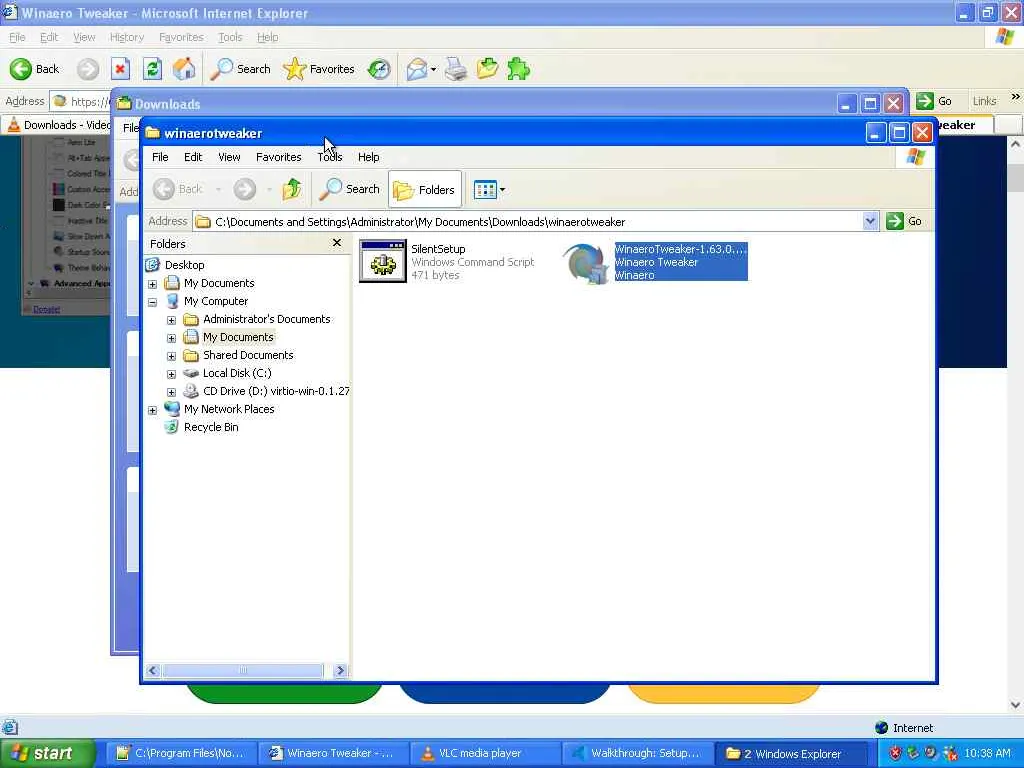This screenshot has height=768, width=1024.
Task: Switch to Winaero Tweaker taskbar button
Action: click(332, 753)
